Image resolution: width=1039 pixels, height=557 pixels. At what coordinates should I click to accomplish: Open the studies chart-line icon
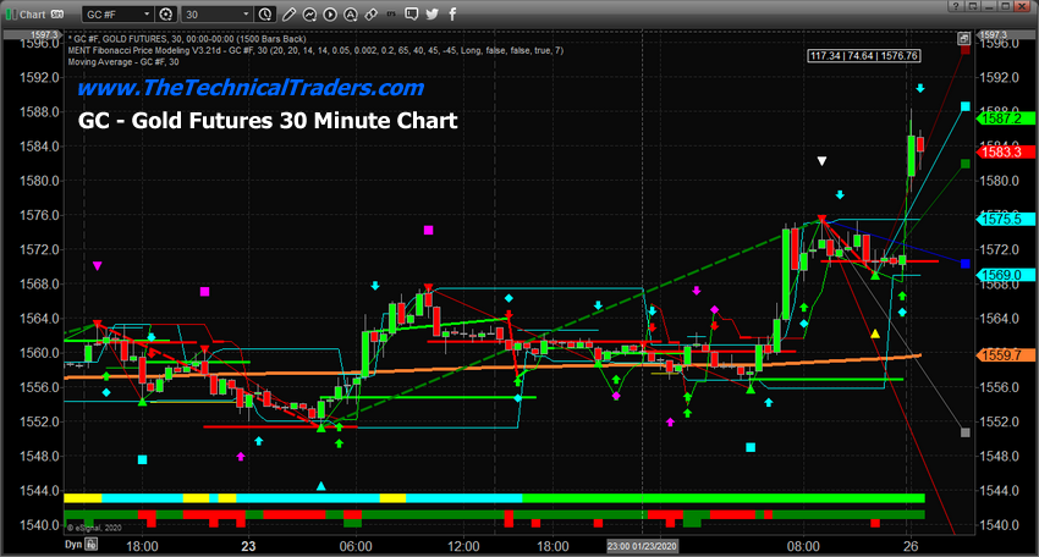[x=310, y=14]
